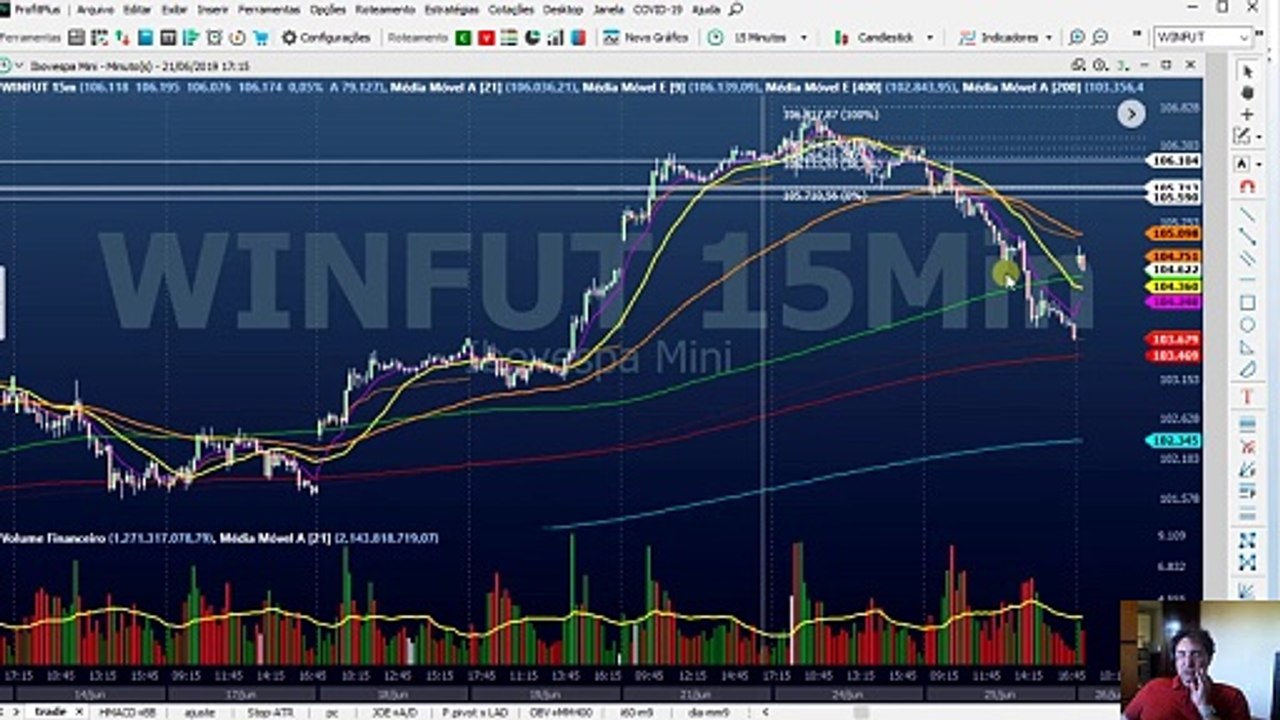Viewport: 1280px width, 720px height.
Task: Select the red magnet snap tool
Action: [x=1247, y=186]
